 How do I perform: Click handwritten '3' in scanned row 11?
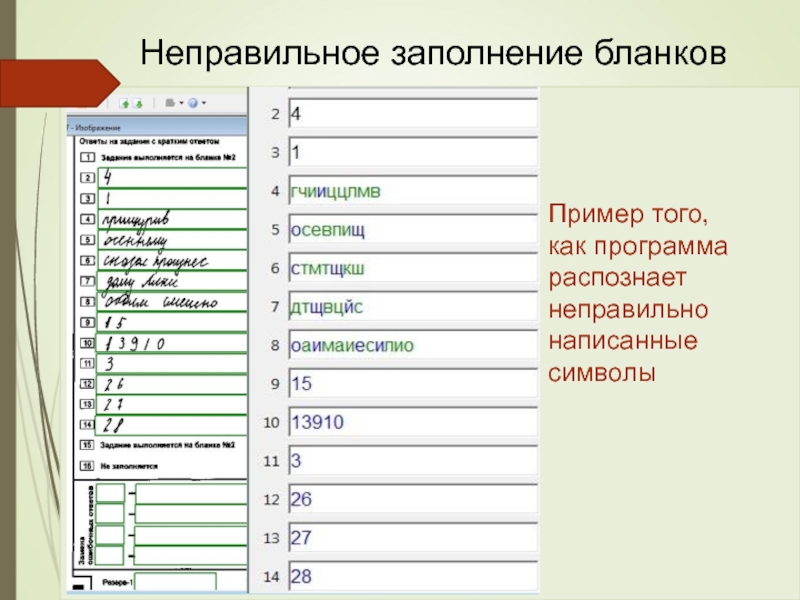[109, 364]
